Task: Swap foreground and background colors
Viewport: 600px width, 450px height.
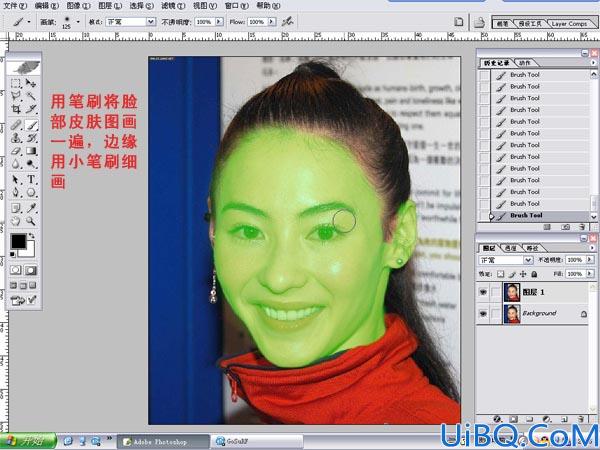Action: [32, 236]
